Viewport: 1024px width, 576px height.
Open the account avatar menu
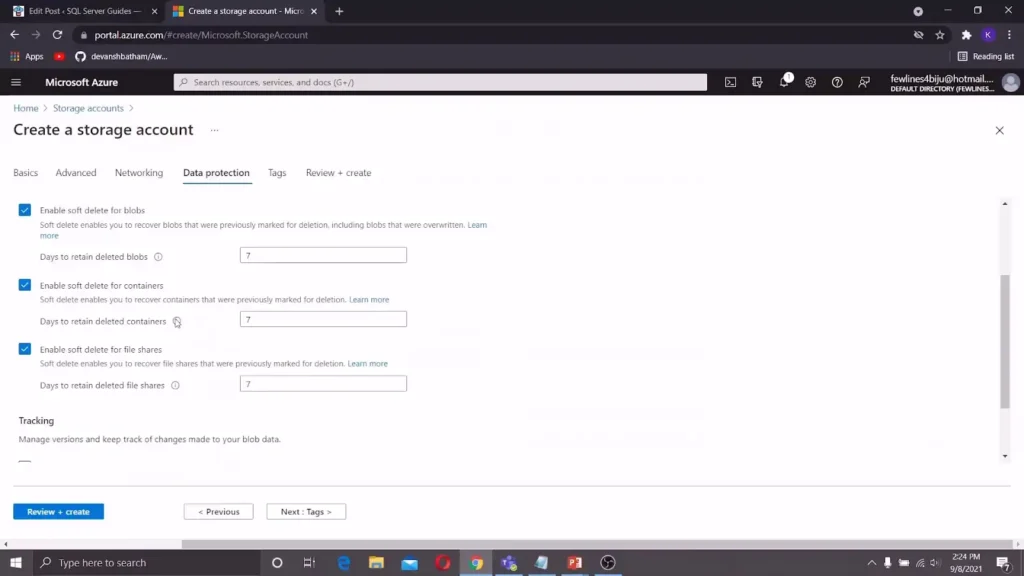coord(1010,82)
